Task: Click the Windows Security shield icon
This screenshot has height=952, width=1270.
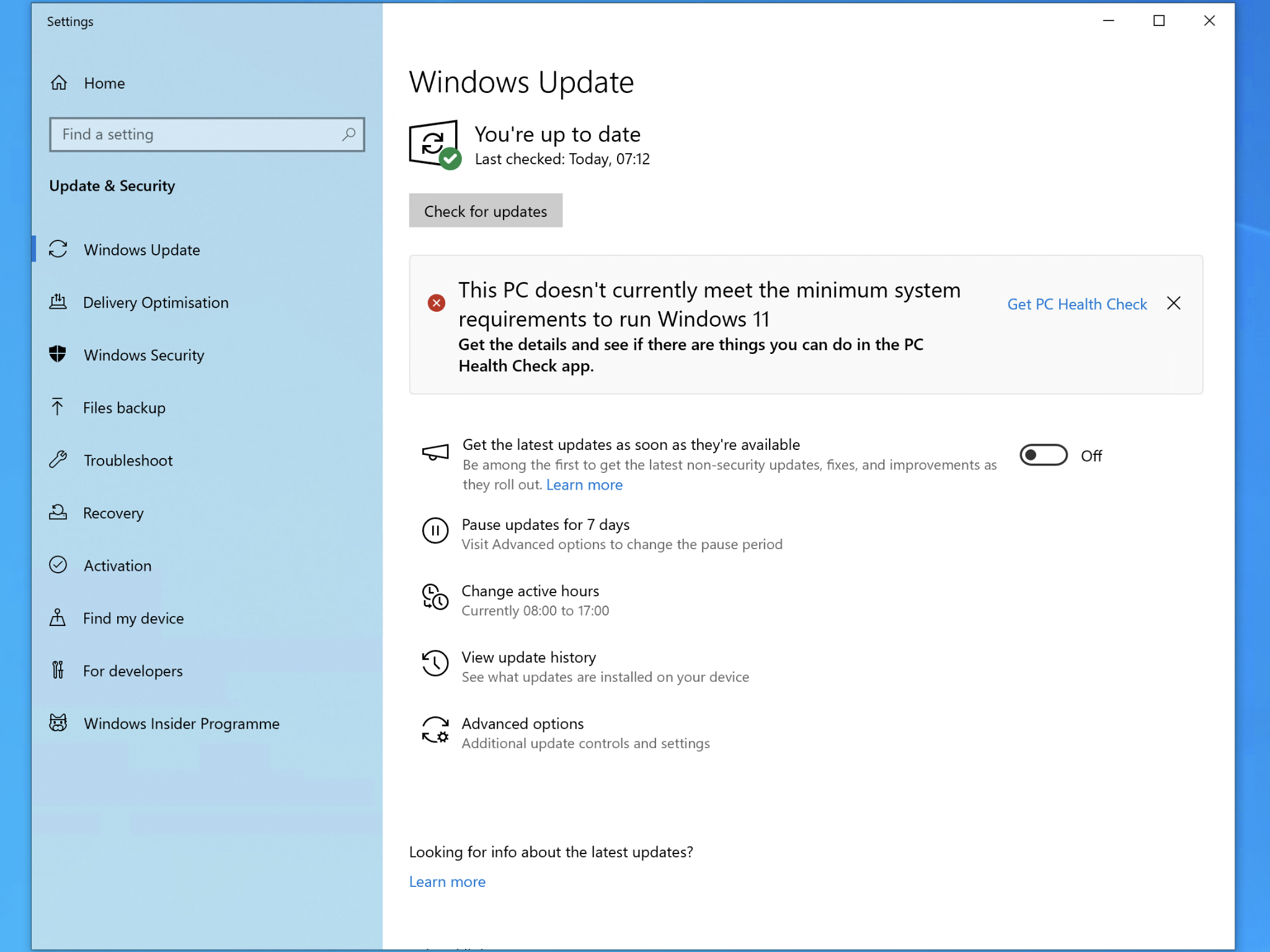Action: (58, 355)
